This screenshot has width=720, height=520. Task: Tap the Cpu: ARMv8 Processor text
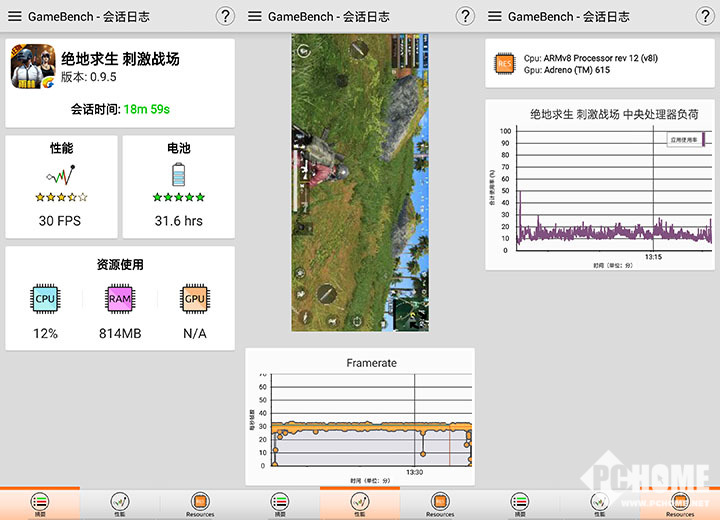click(x=591, y=58)
